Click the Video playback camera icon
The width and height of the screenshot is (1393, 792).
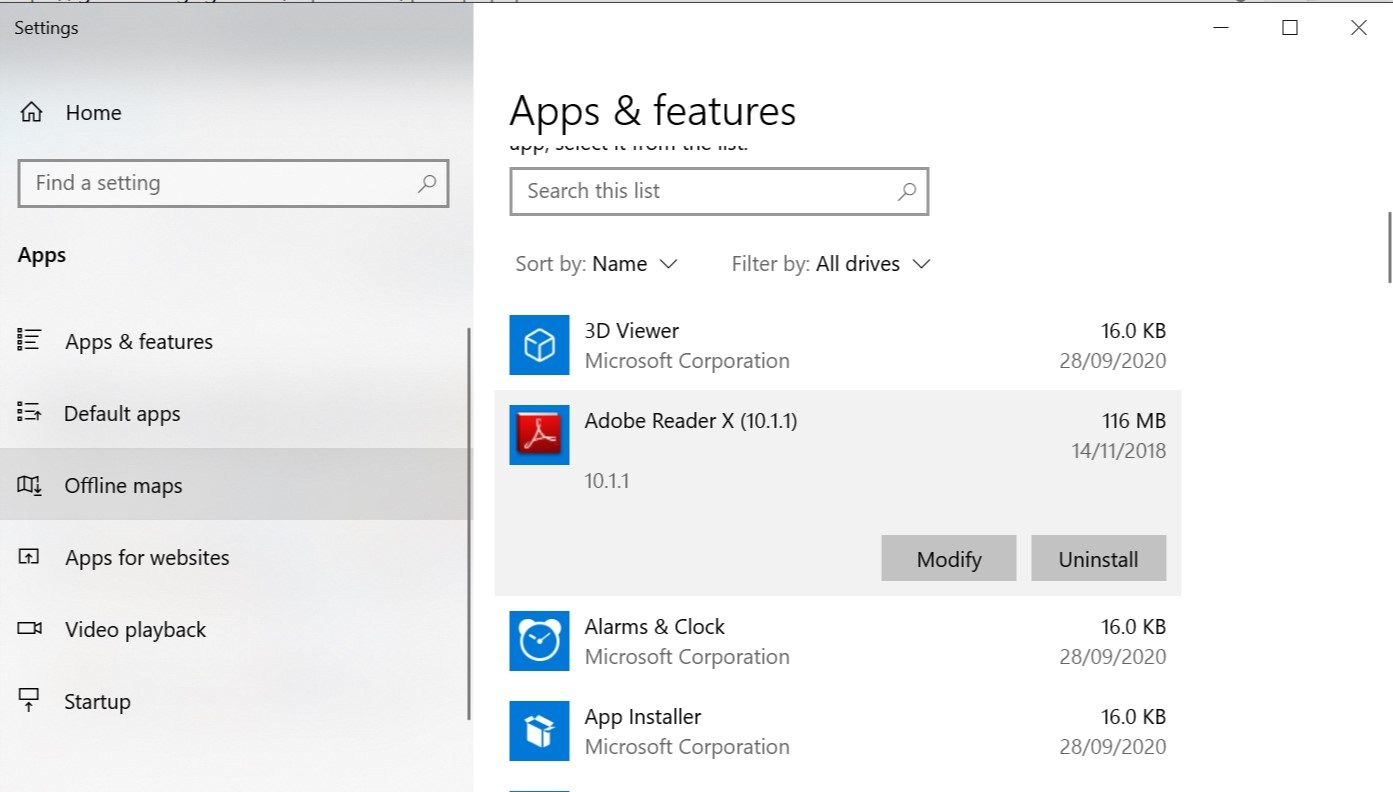tap(29, 630)
